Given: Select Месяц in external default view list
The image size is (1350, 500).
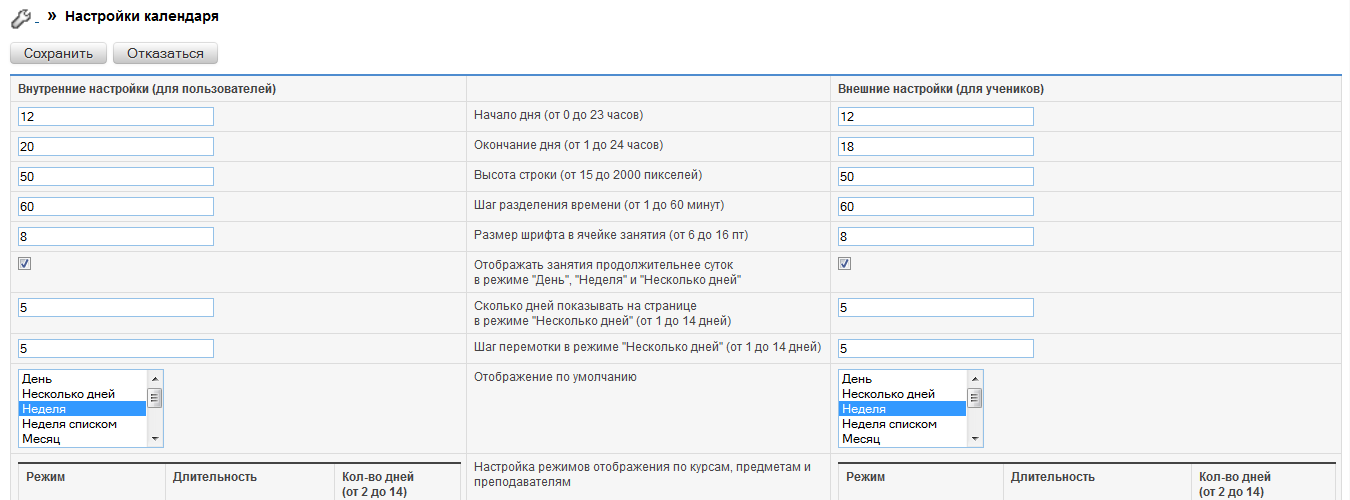Looking at the screenshot, I should 900,439.
